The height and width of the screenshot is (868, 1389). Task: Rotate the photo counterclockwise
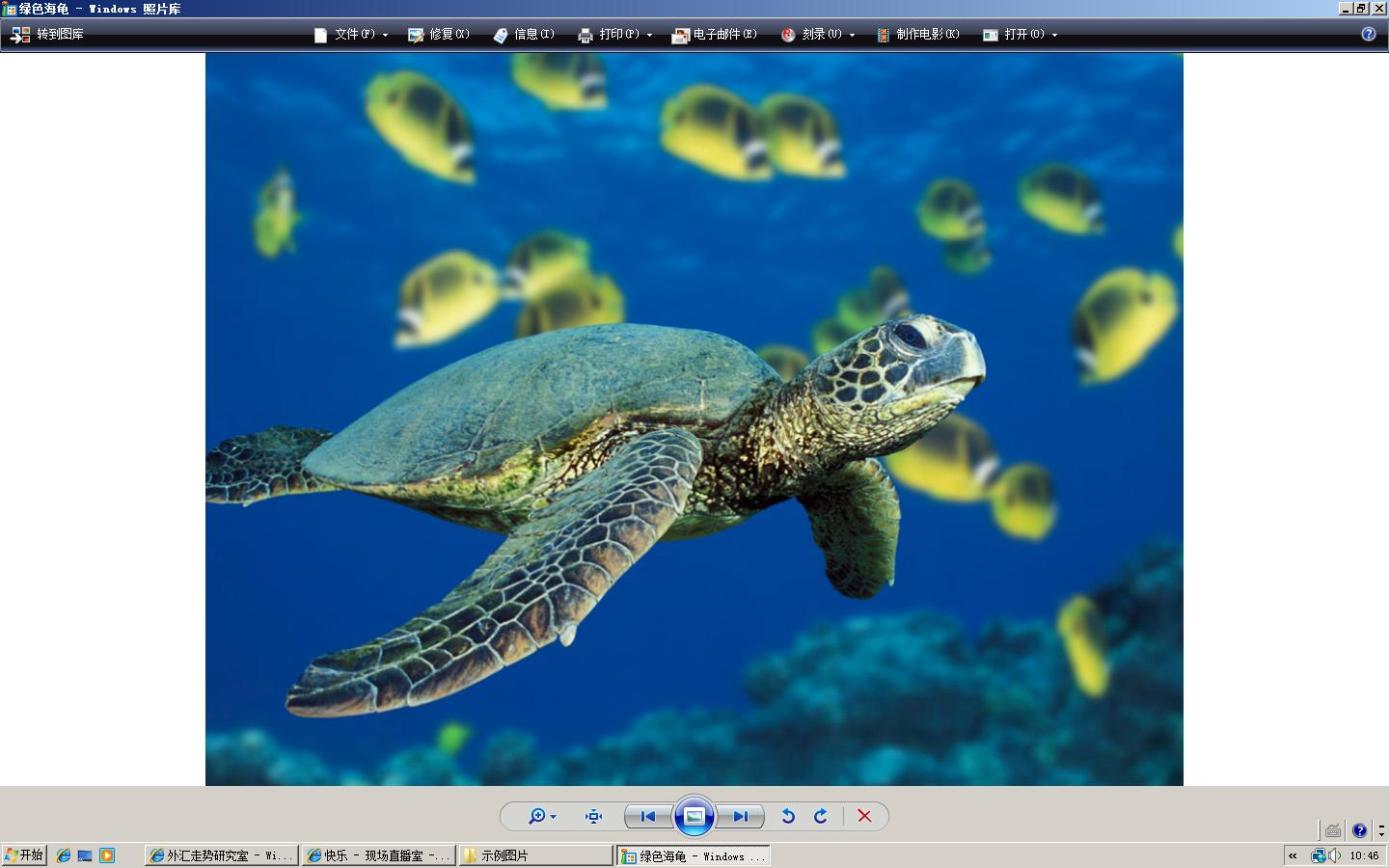[788, 816]
